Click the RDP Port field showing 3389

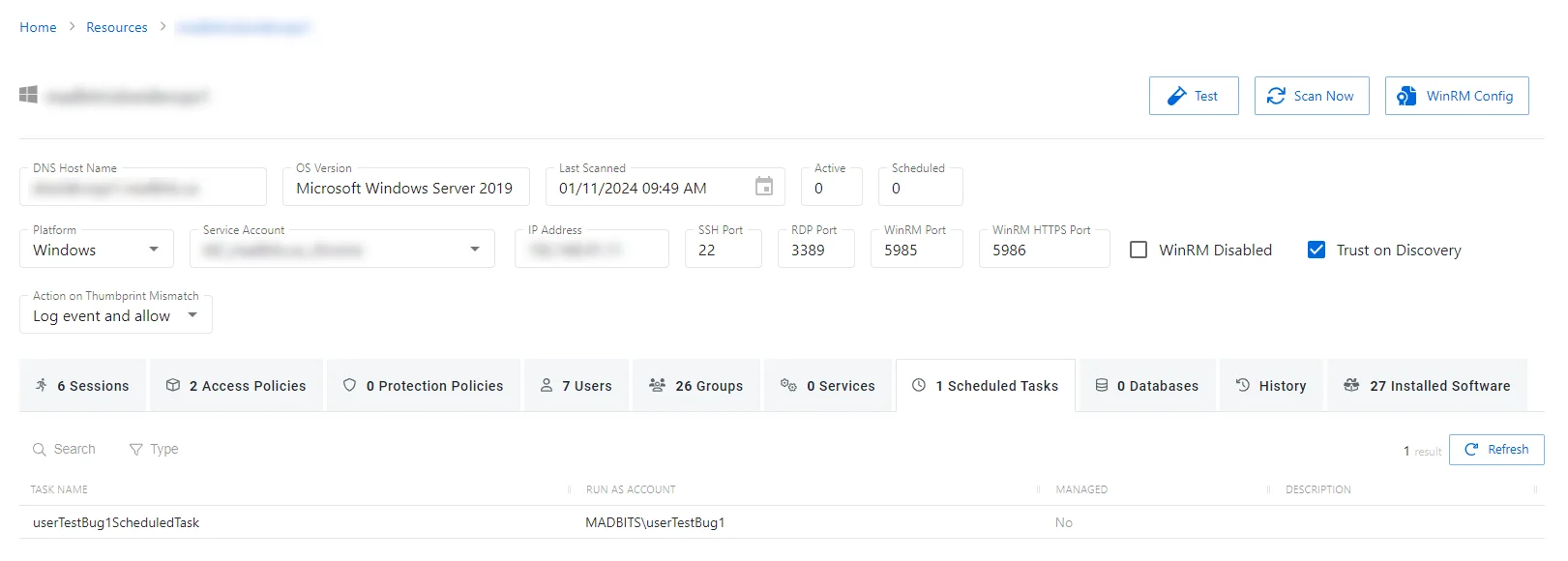pos(816,249)
